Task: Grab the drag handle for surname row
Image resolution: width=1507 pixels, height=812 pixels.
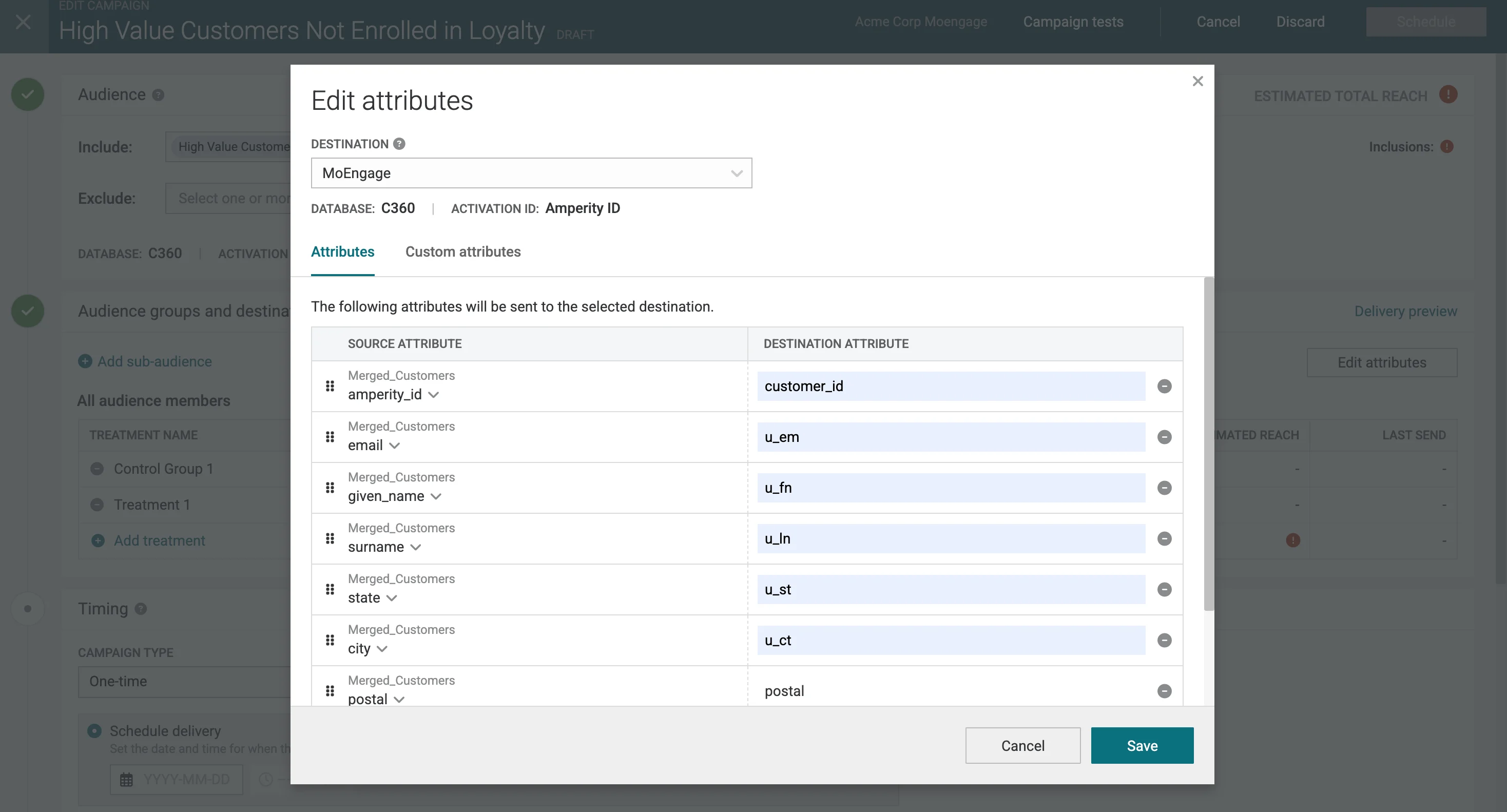Action: 330,539
